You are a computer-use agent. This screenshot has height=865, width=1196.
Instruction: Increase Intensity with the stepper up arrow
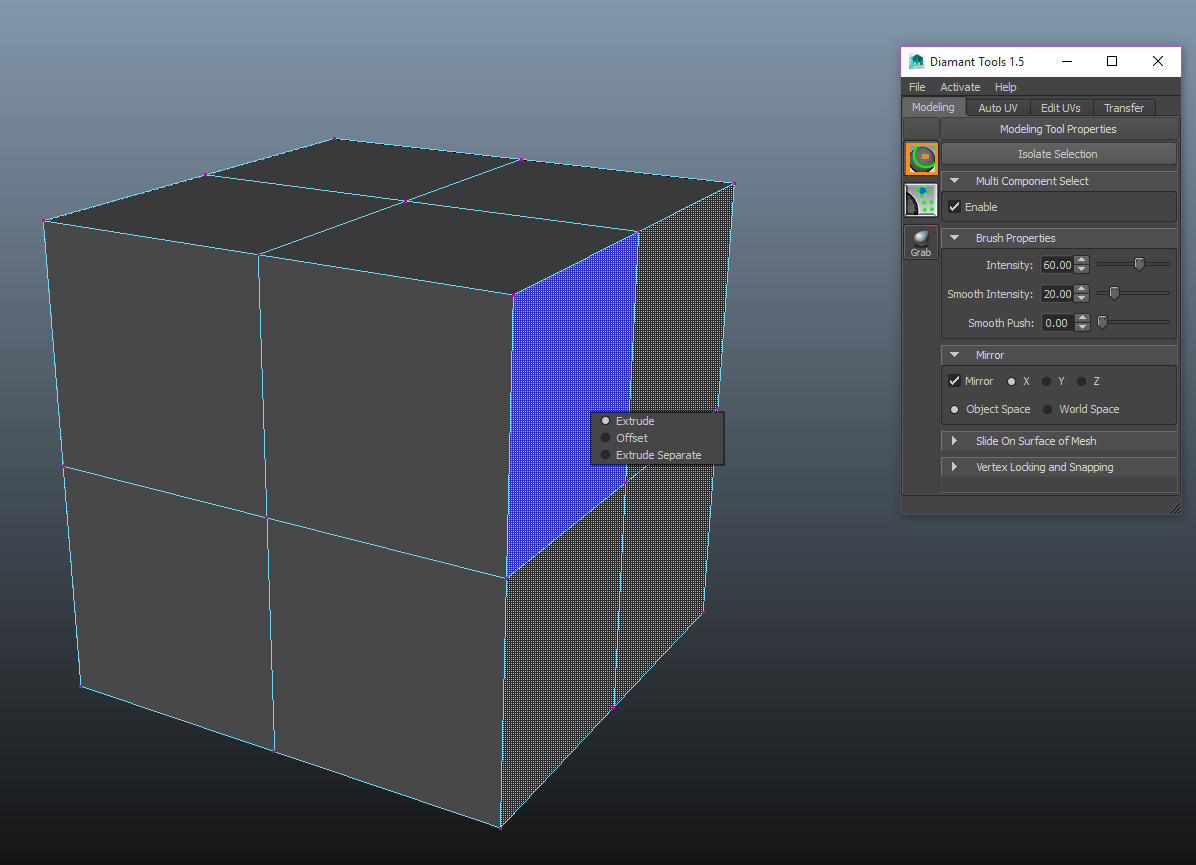point(1081,261)
